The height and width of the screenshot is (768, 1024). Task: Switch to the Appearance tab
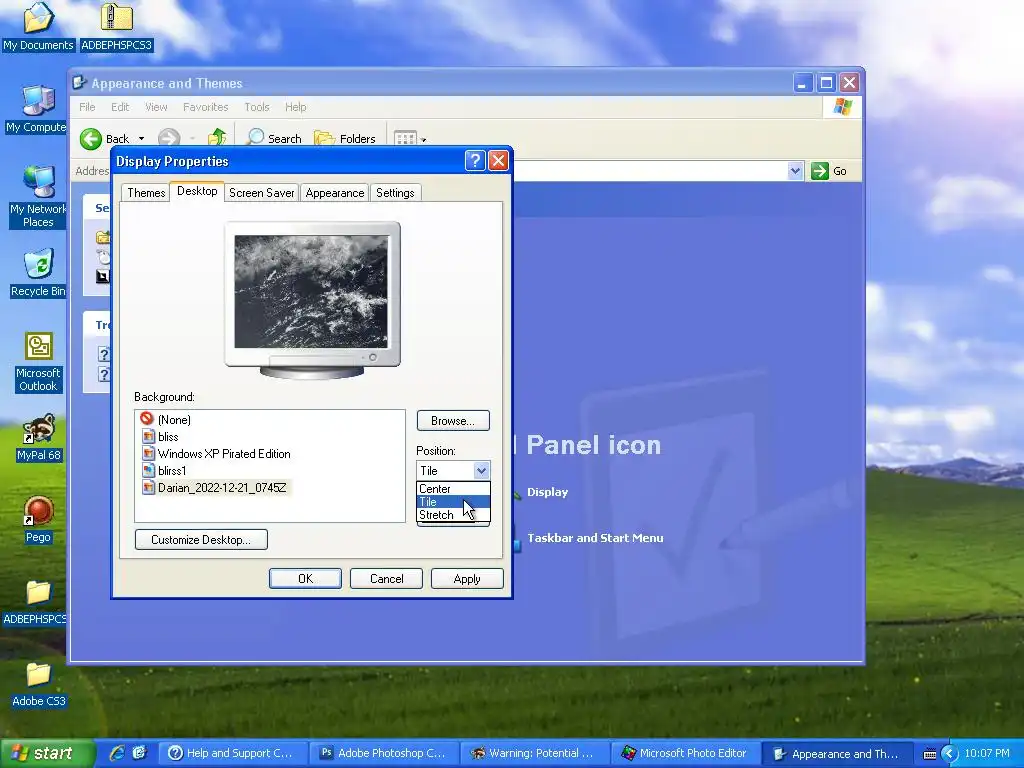click(334, 193)
